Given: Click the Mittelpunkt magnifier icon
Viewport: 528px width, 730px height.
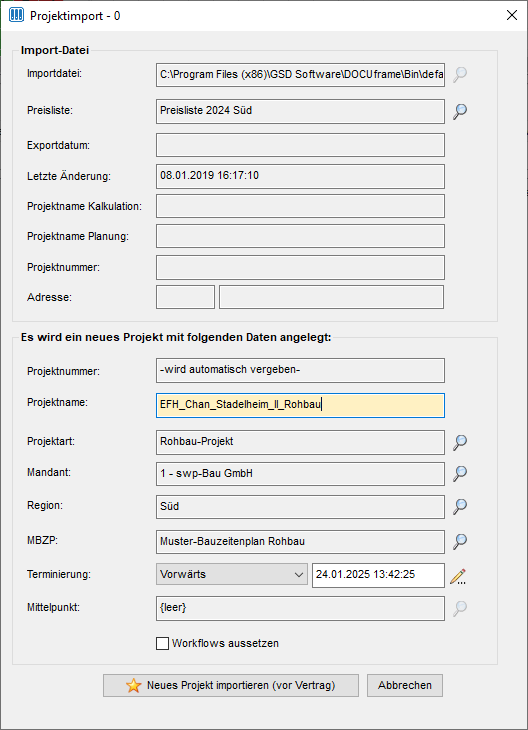Looking at the screenshot, I should tap(460, 608).
